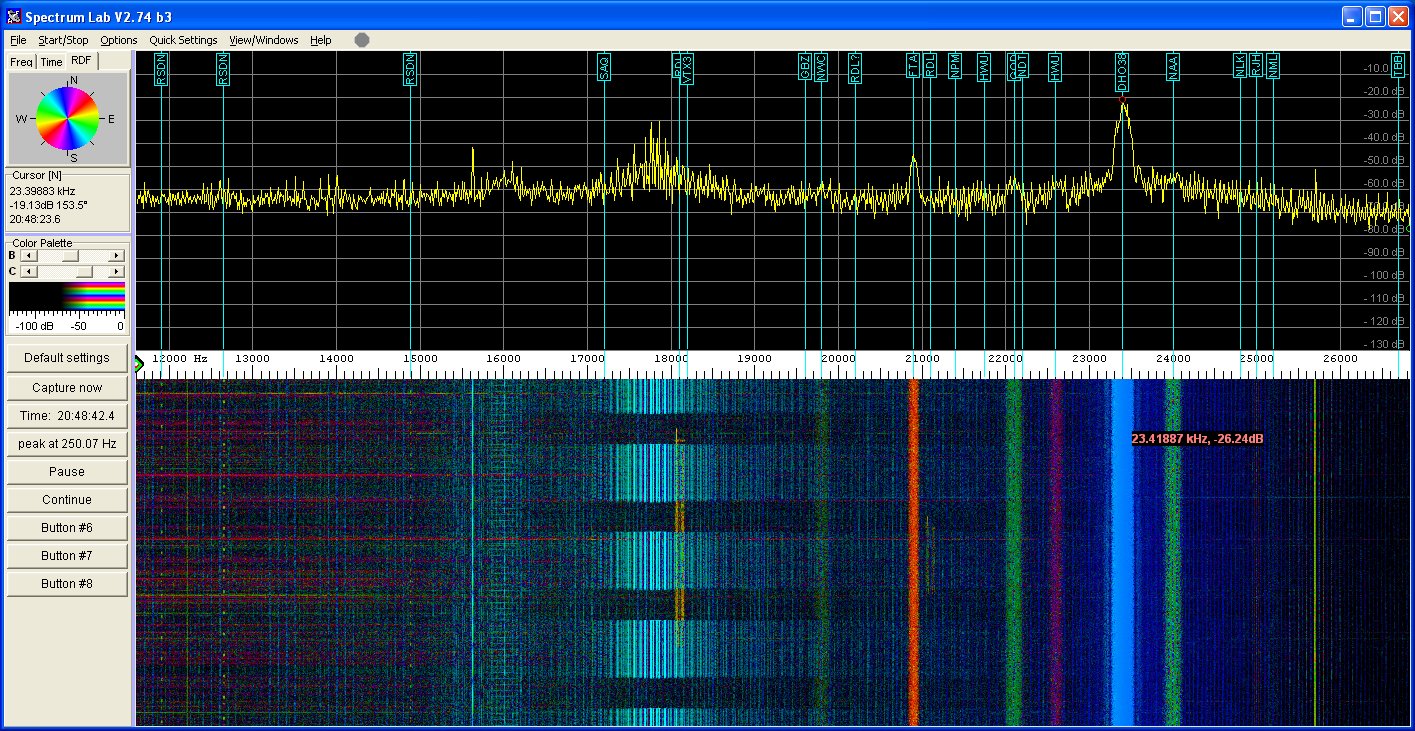Click the -50.0 dB amplitude scale label
The image size is (1415, 731).
point(1386,160)
